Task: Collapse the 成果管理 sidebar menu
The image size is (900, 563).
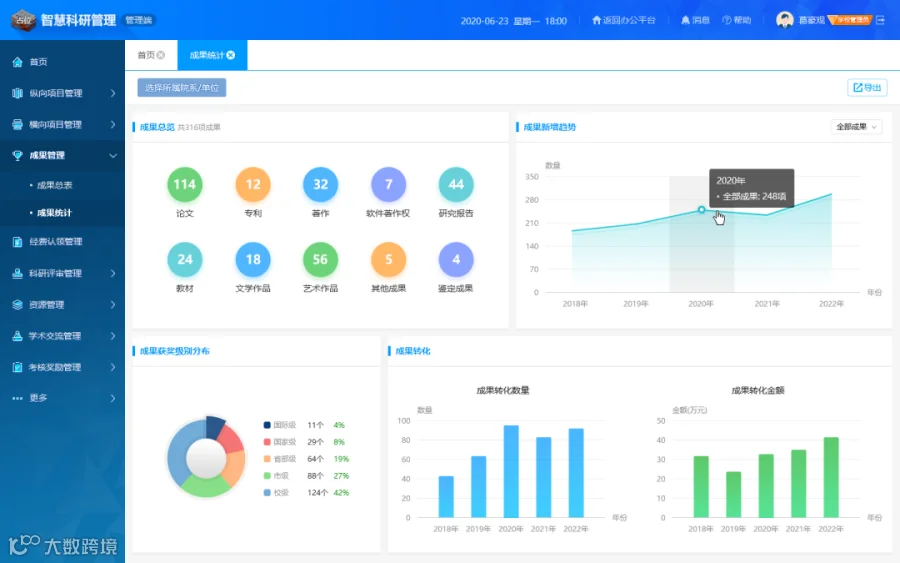Action: [x=62, y=156]
